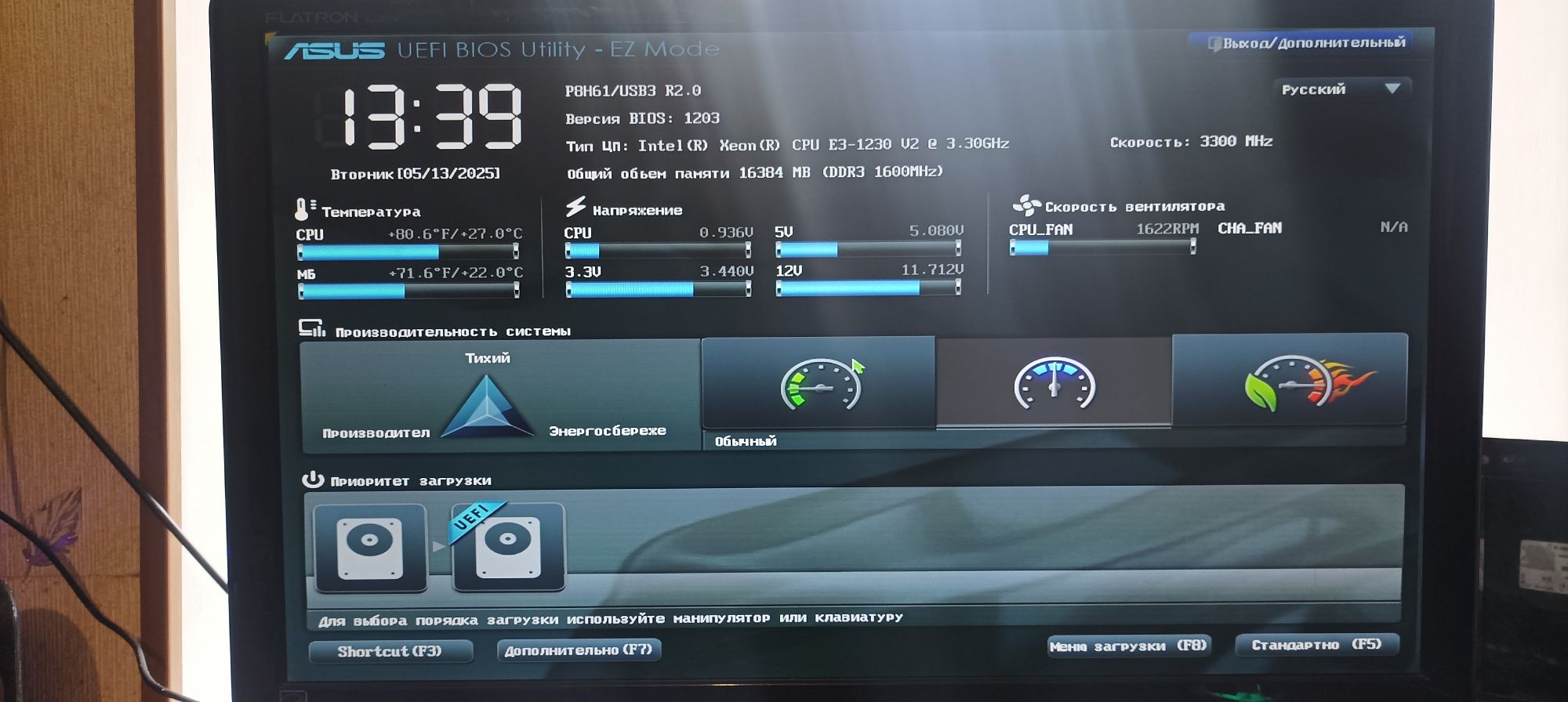Click the 5.080V voltage value
The width and height of the screenshot is (1568, 702).
point(936,230)
